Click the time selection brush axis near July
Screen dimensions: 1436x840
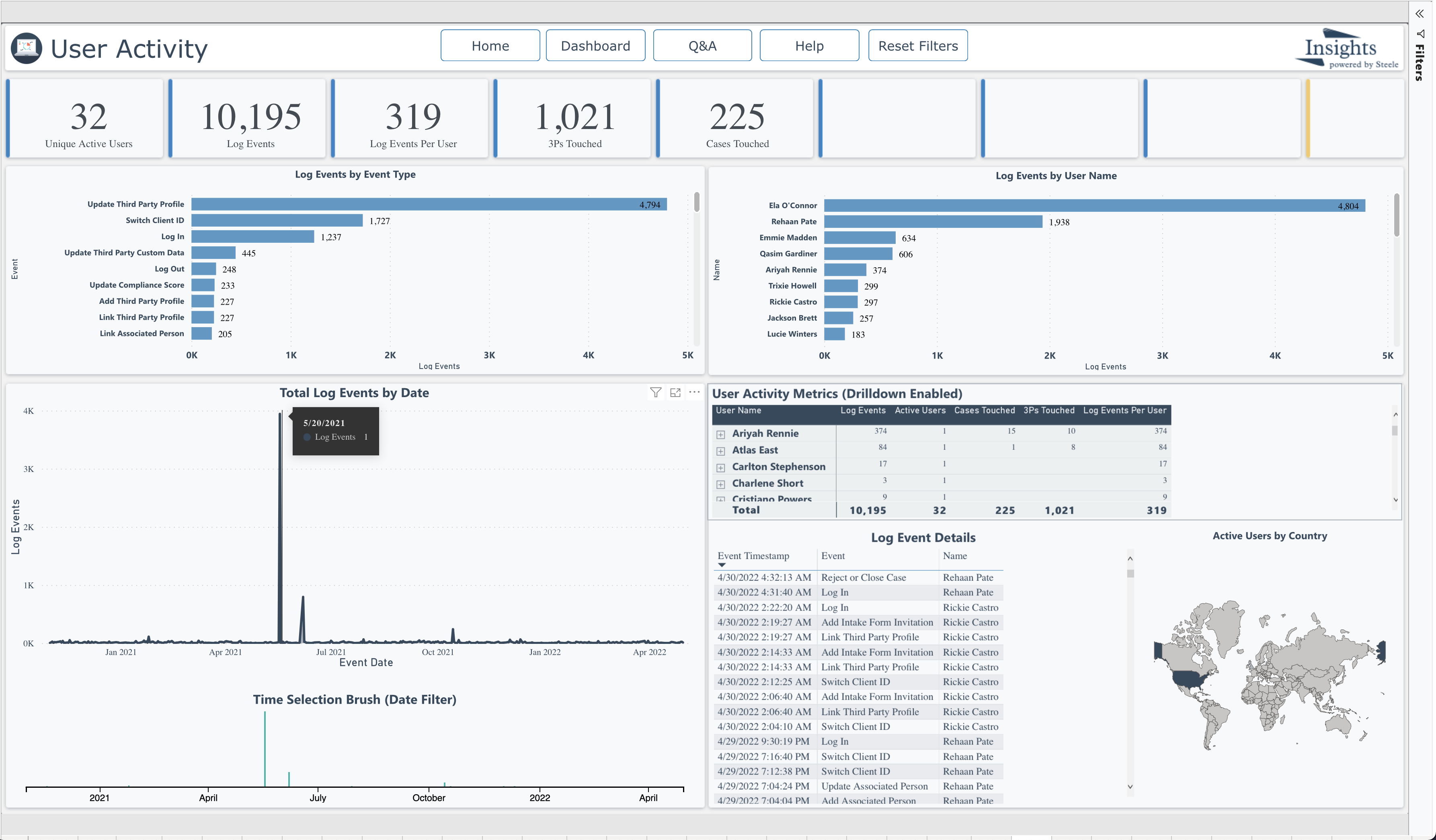tap(318, 788)
